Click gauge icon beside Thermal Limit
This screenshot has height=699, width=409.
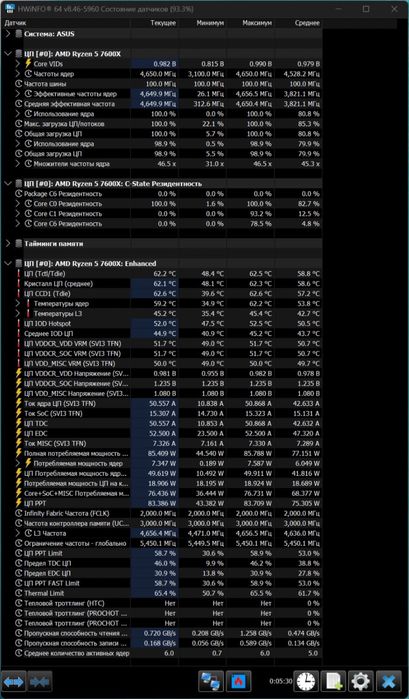pos(19,593)
